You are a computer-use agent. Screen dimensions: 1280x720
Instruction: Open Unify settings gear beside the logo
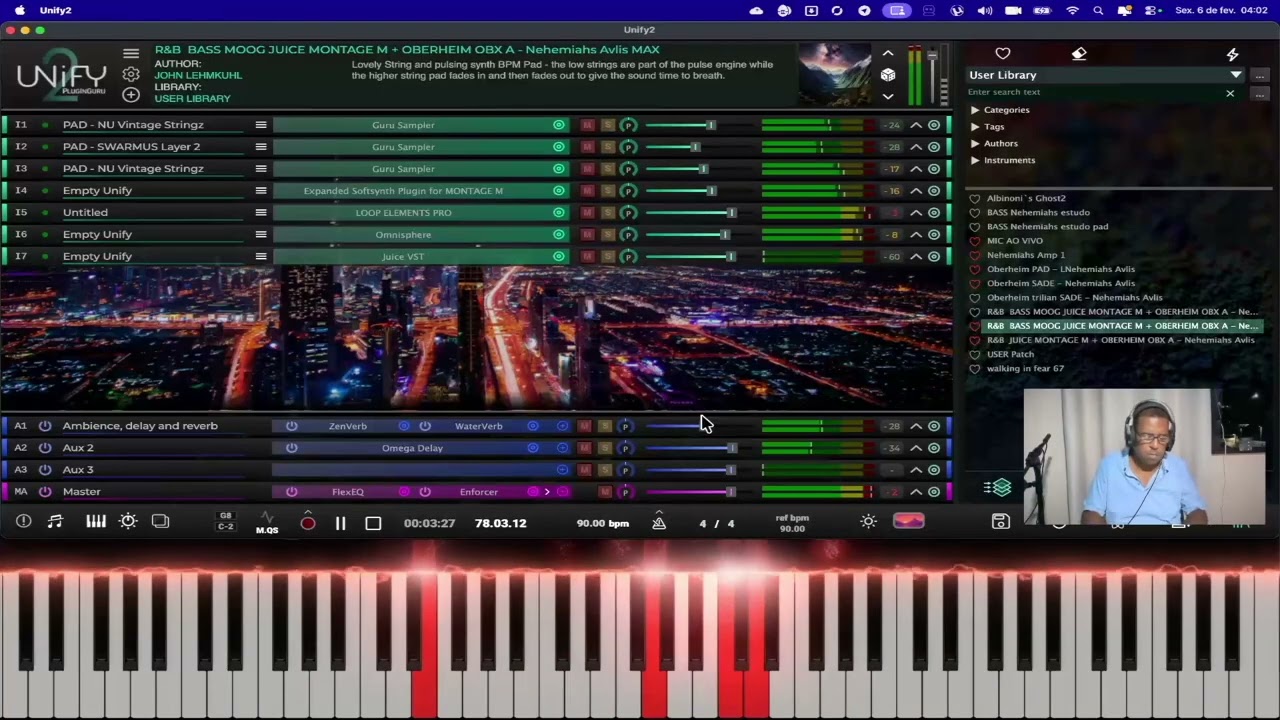point(131,74)
